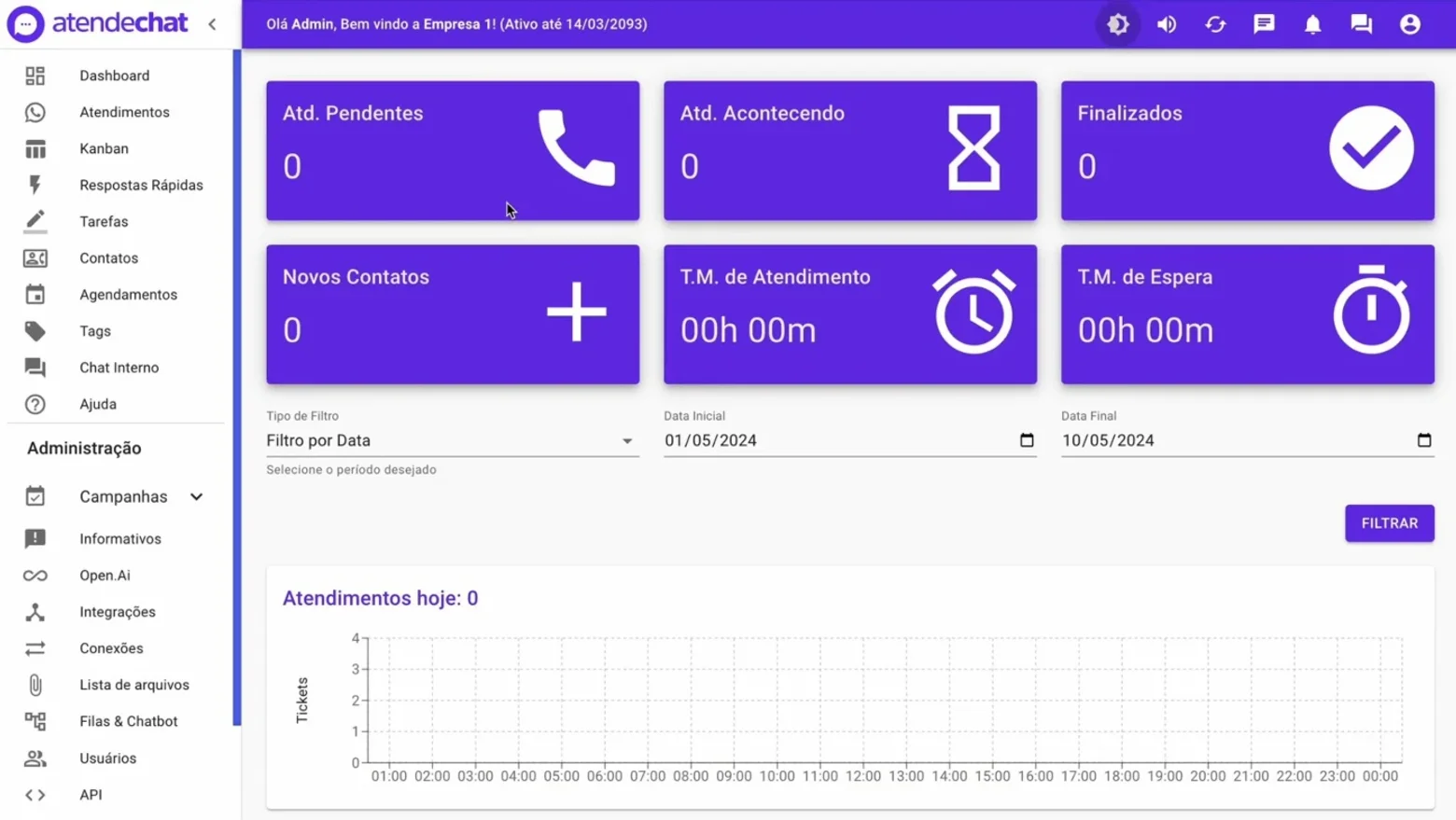Click the T.M. de Atendimento card
The image size is (1456, 820).
pos(849,314)
